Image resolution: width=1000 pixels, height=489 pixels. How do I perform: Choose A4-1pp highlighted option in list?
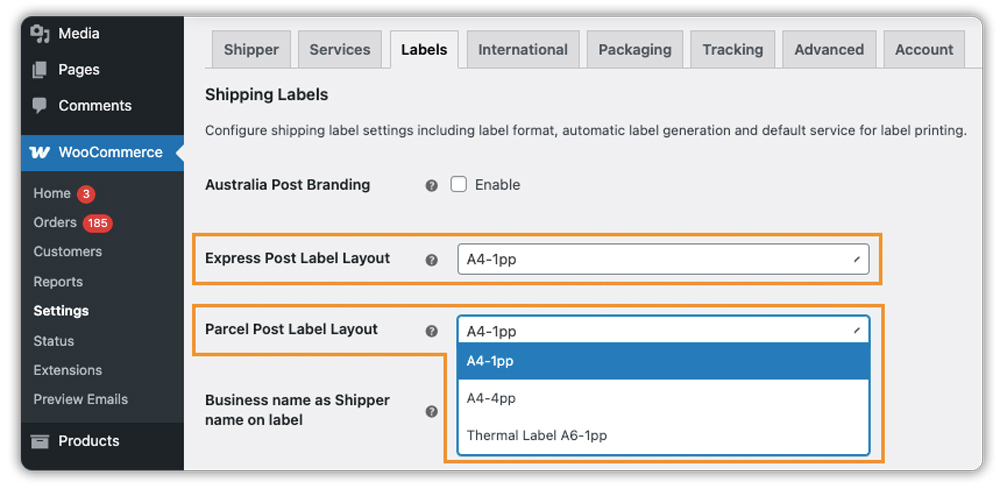(663, 361)
